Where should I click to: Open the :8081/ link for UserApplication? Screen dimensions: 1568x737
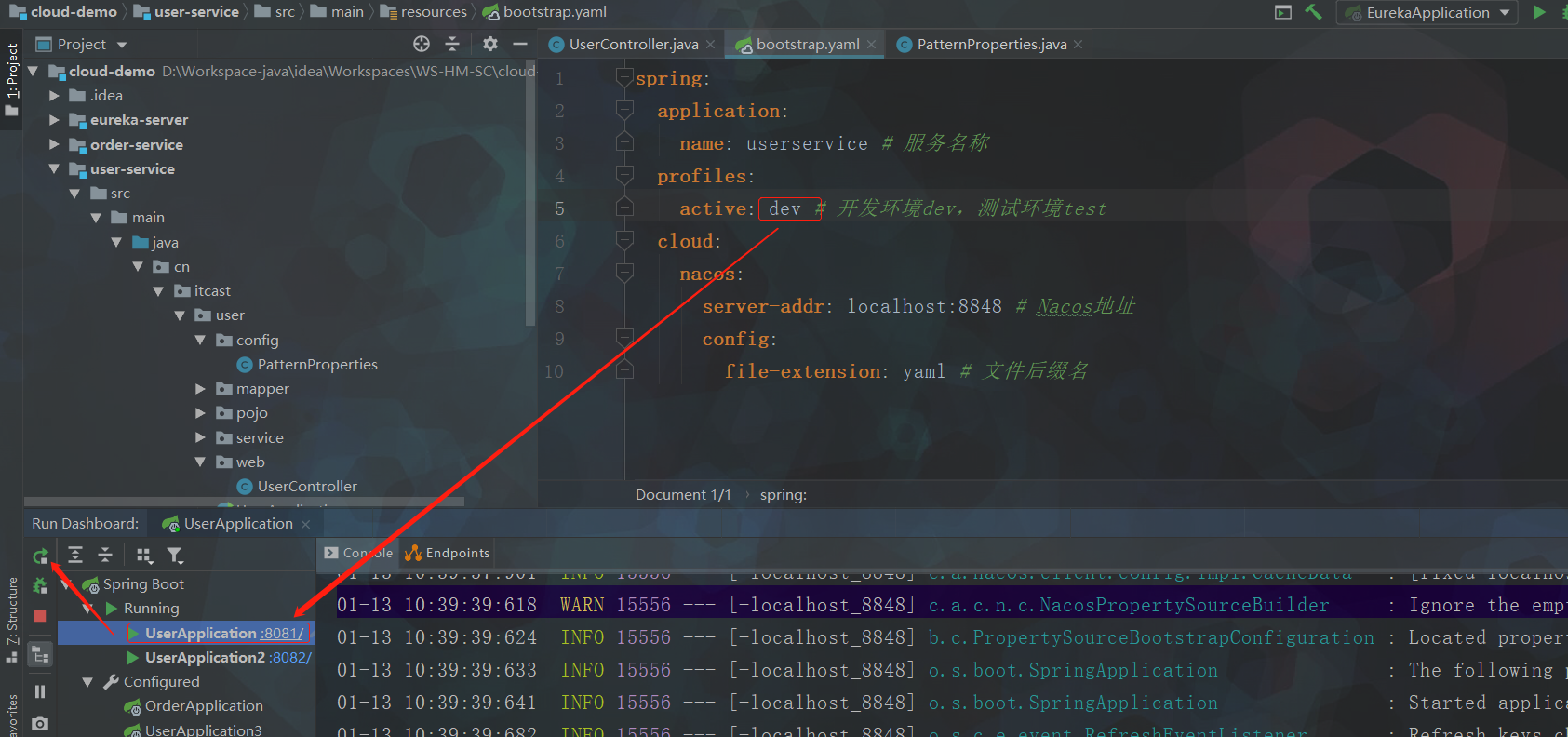point(283,633)
